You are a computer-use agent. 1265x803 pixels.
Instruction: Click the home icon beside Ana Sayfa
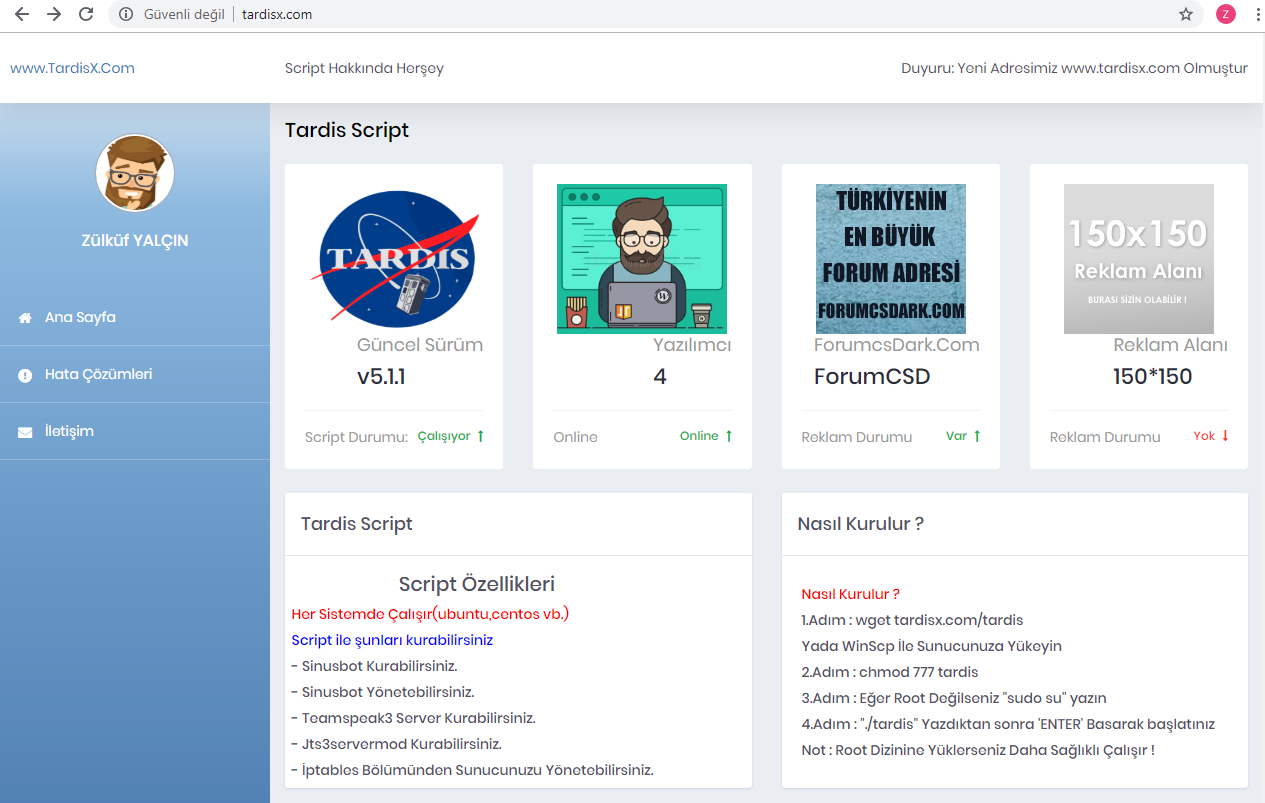tap(25, 318)
